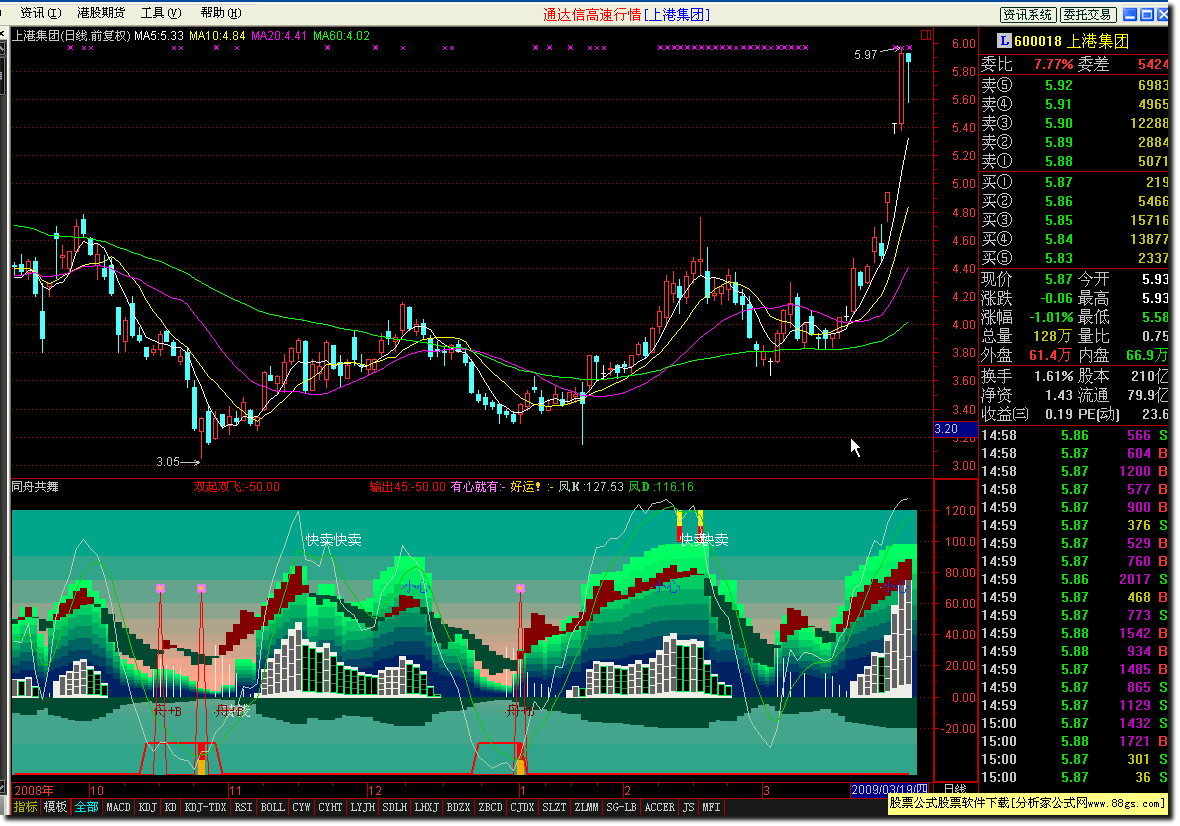The image size is (1180, 826).
Task: Switch to the 模板 tab
Action: coord(56,807)
